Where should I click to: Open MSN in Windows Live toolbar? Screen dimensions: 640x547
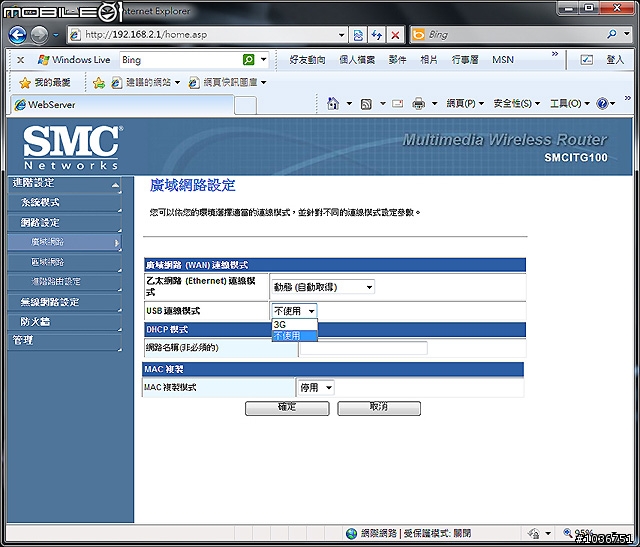[x=503, y=60]
